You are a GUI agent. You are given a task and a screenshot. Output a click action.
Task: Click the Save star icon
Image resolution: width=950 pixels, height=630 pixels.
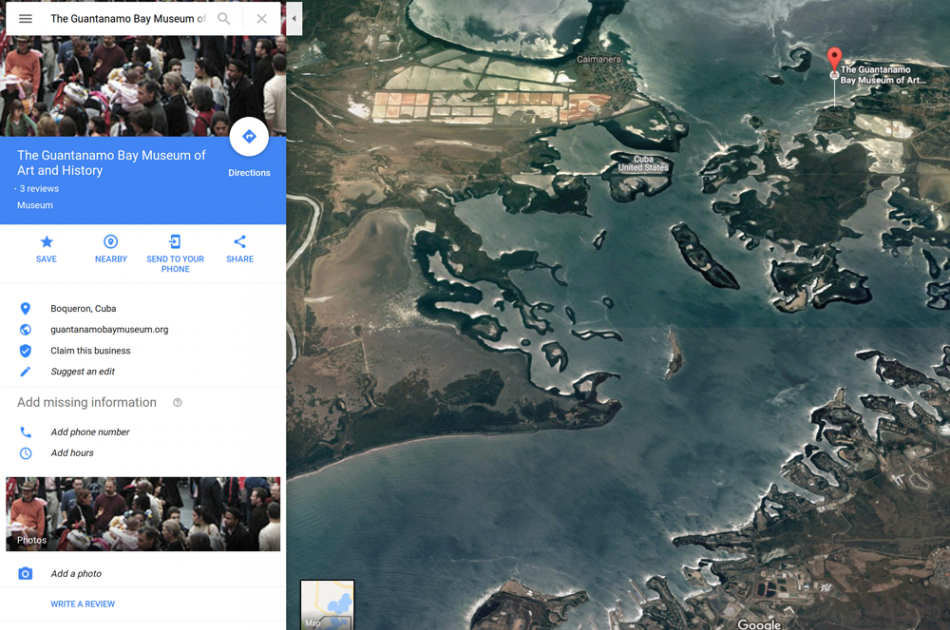point(47,242)
